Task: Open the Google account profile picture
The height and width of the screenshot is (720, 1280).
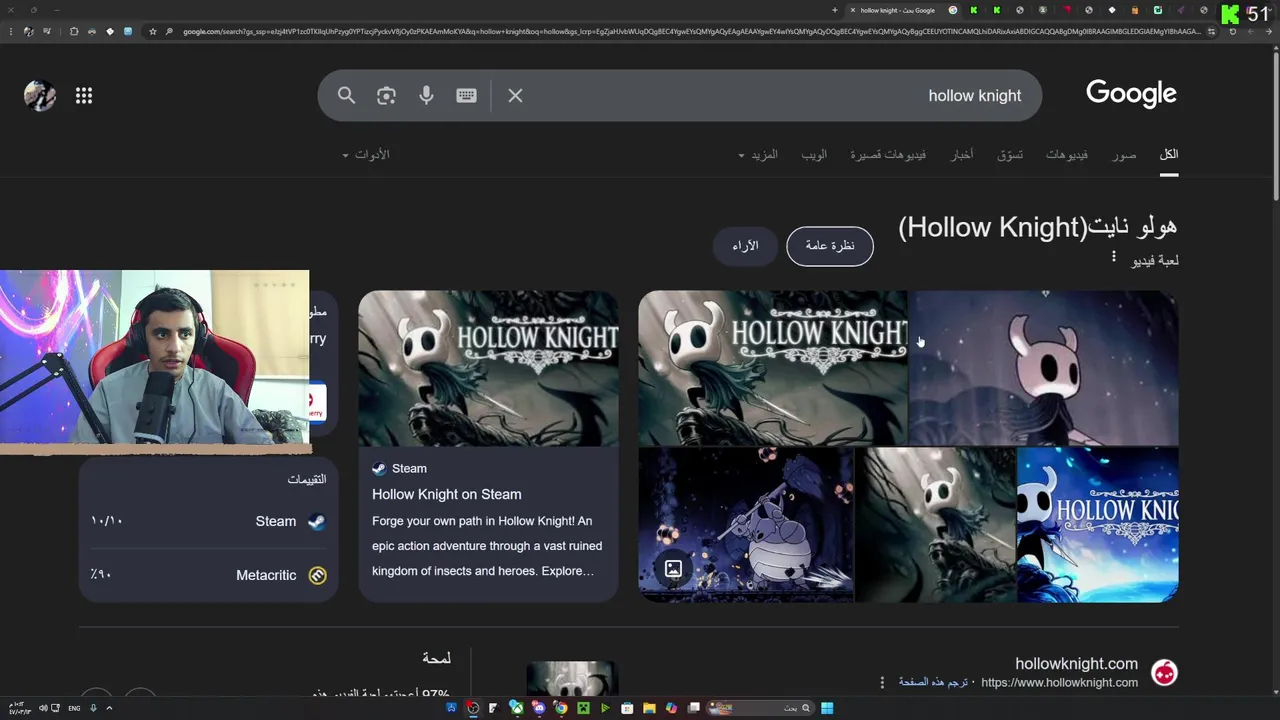Action: pyautogui.click(x=40, y=96)
